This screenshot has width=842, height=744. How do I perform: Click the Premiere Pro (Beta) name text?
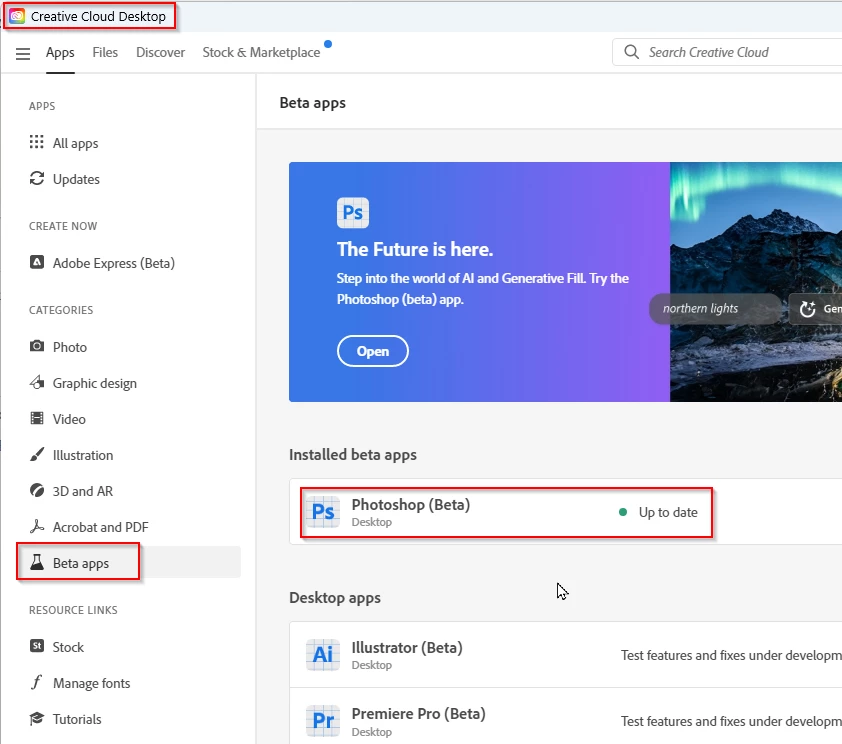[x=418, y=713]
